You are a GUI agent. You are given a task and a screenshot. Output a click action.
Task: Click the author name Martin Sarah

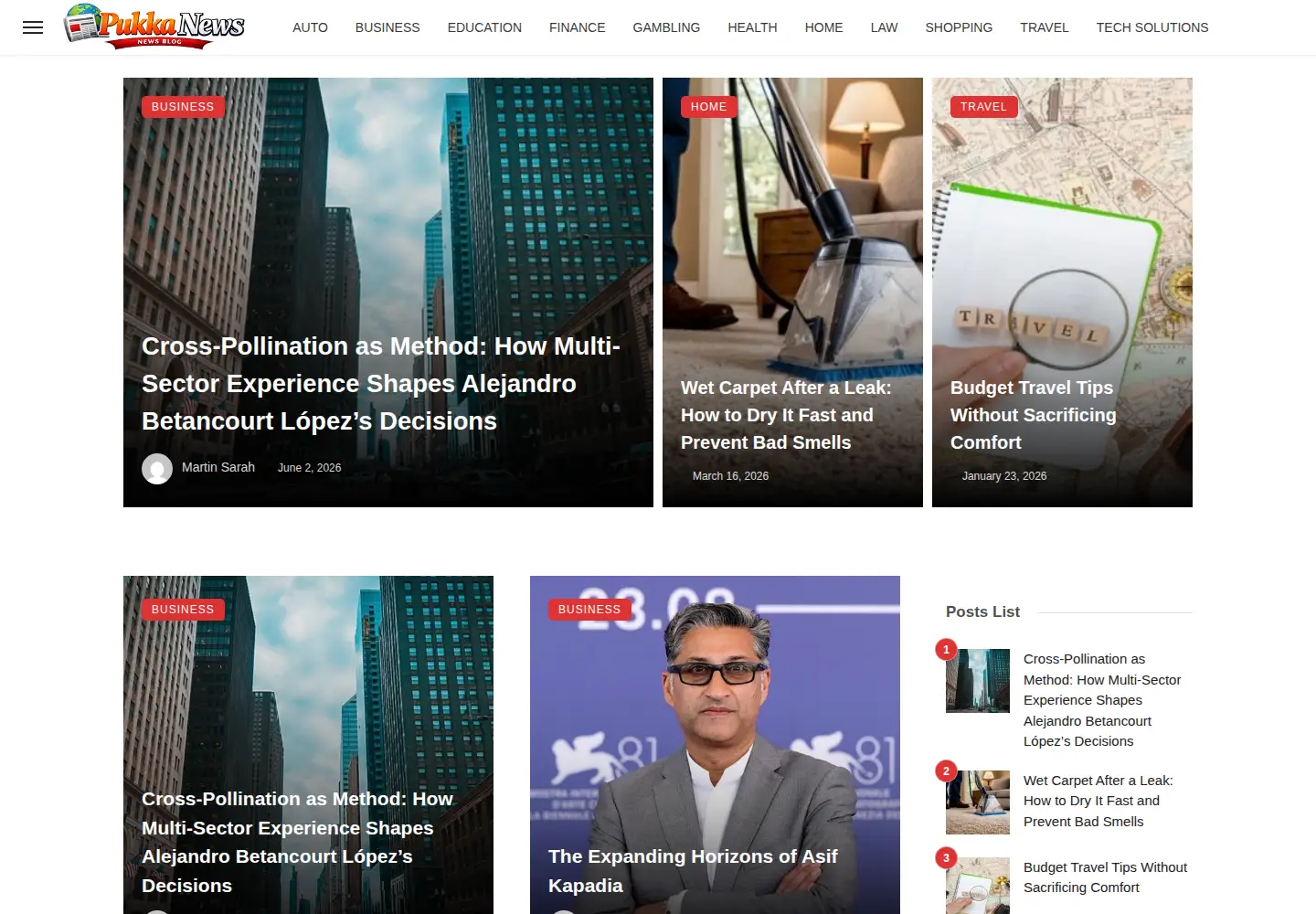tap(218, 467)
